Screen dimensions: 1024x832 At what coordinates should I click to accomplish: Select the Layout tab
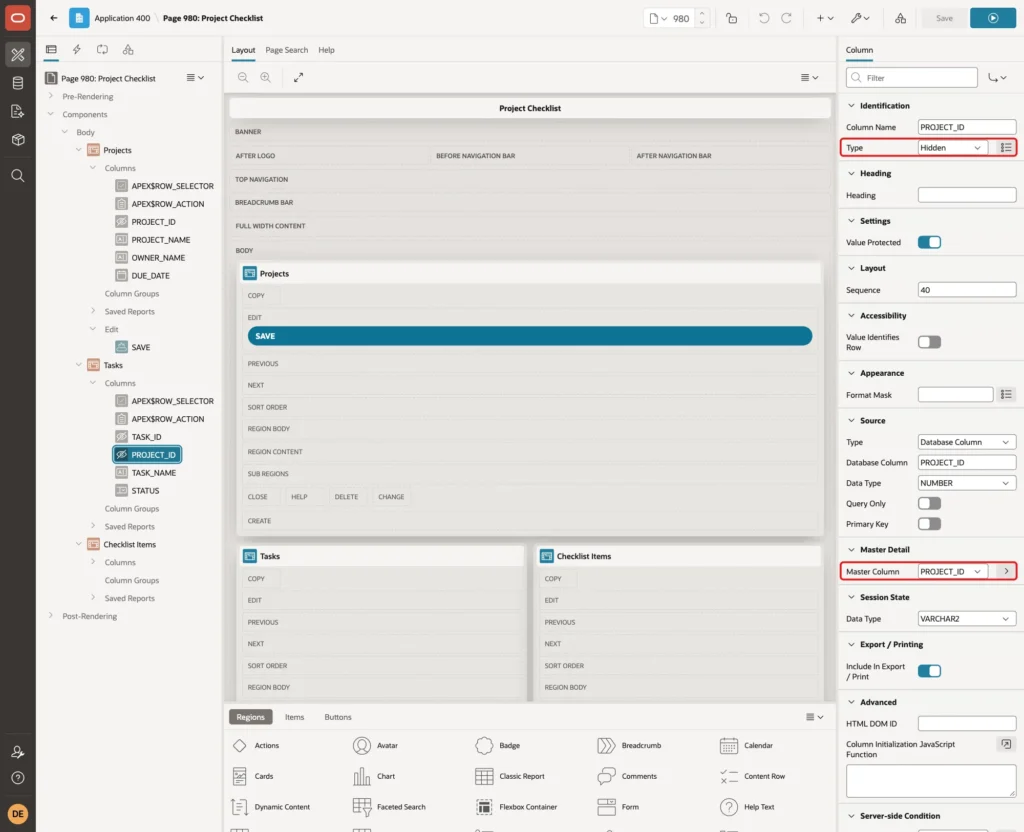(x=243, y=50)
